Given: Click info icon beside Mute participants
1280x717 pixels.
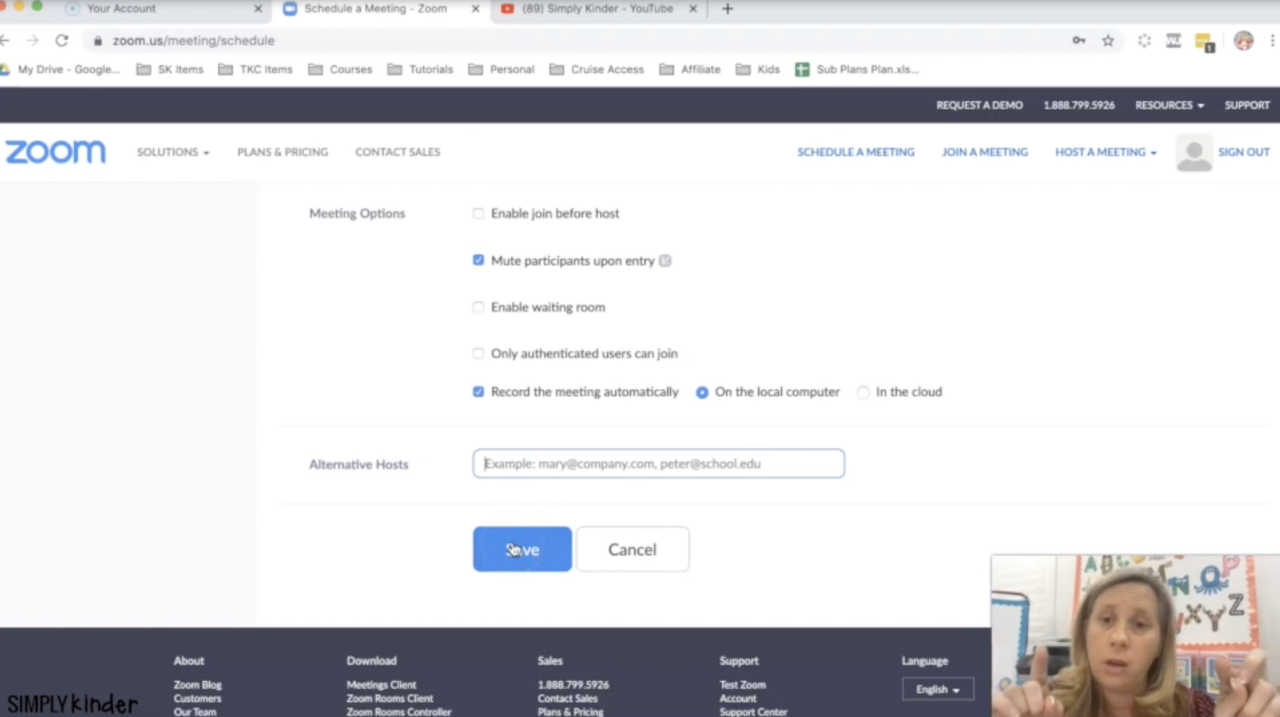Looking at the screenshot, I should (x=665, y=261).
